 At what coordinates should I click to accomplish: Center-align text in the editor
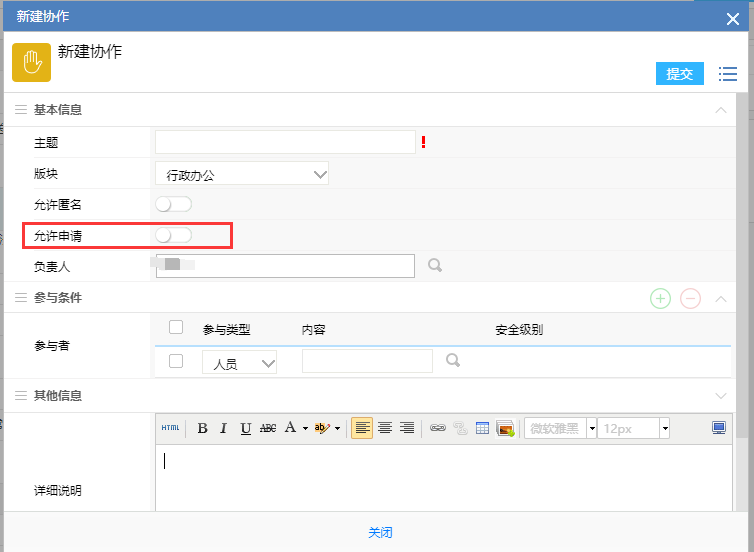click(x=384, y=428)
